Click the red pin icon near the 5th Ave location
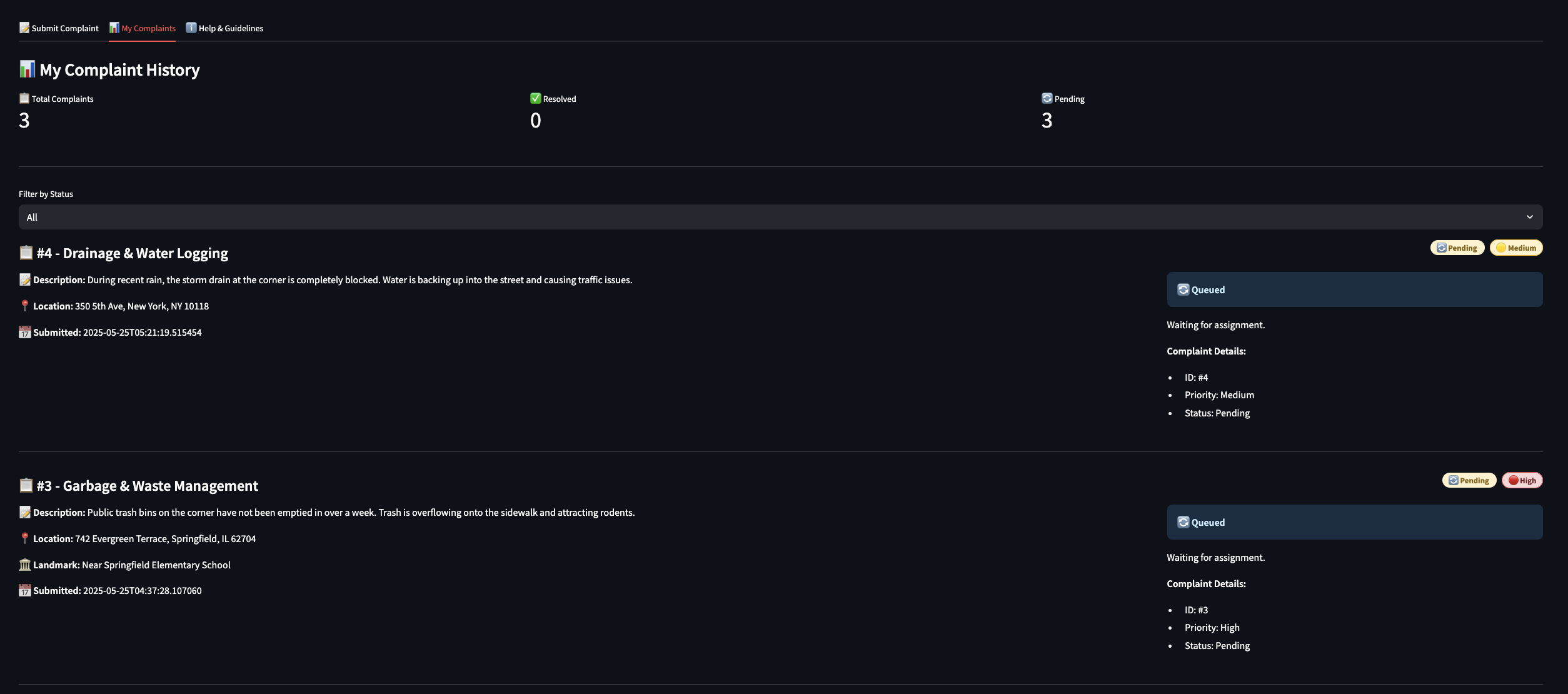The image size is (1568, 694). pos(25,306)
